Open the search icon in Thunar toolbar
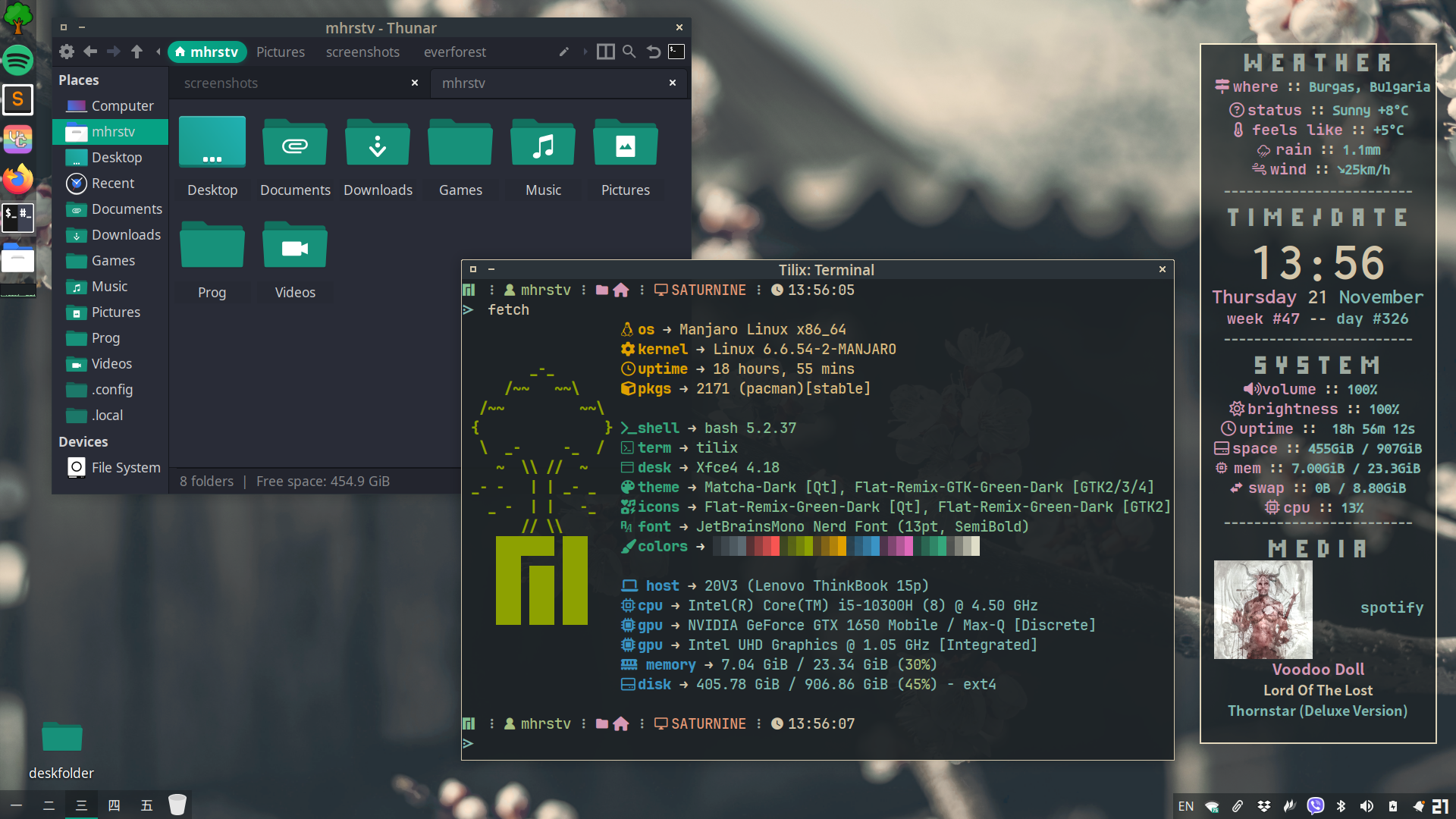Screen dimensions: 1456x819 629,52
